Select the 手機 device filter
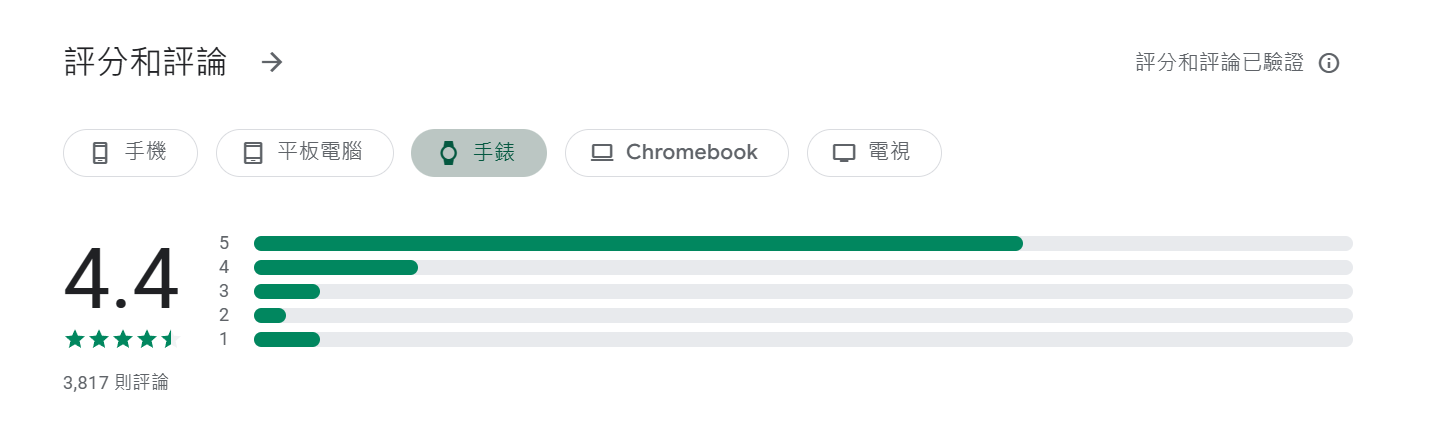This screenshot has height=429, width=1440. 130,153
